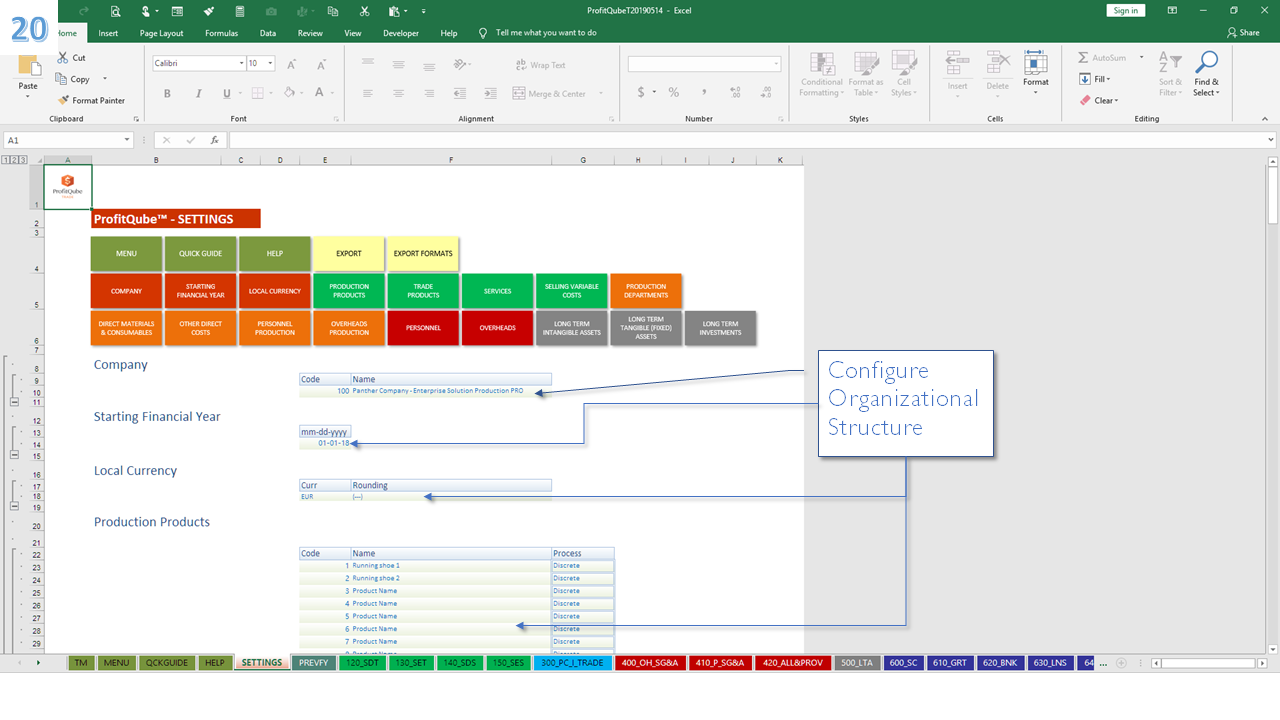
Task: Open the Format cells menu
Action: click(x=1036, y=72)
